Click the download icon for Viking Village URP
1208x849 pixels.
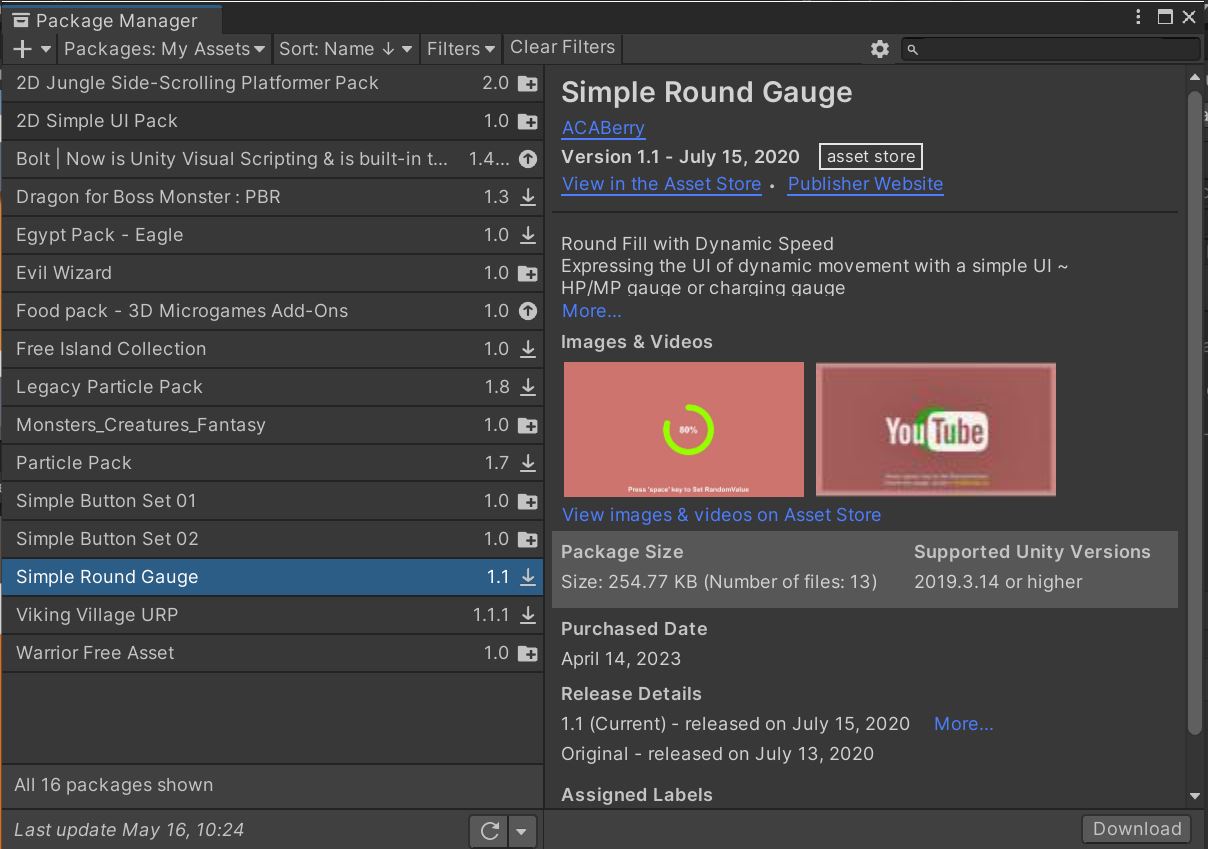(528, 616)
